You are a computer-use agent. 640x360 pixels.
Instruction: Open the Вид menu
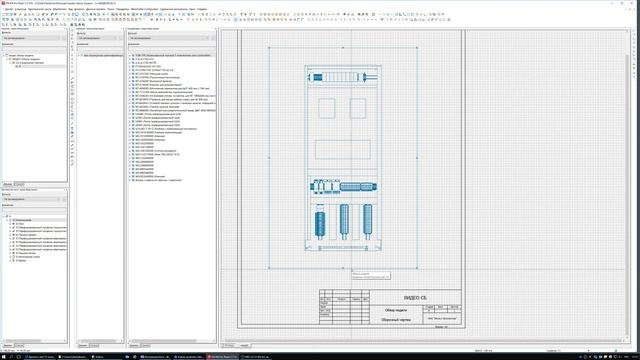[71, 9]
